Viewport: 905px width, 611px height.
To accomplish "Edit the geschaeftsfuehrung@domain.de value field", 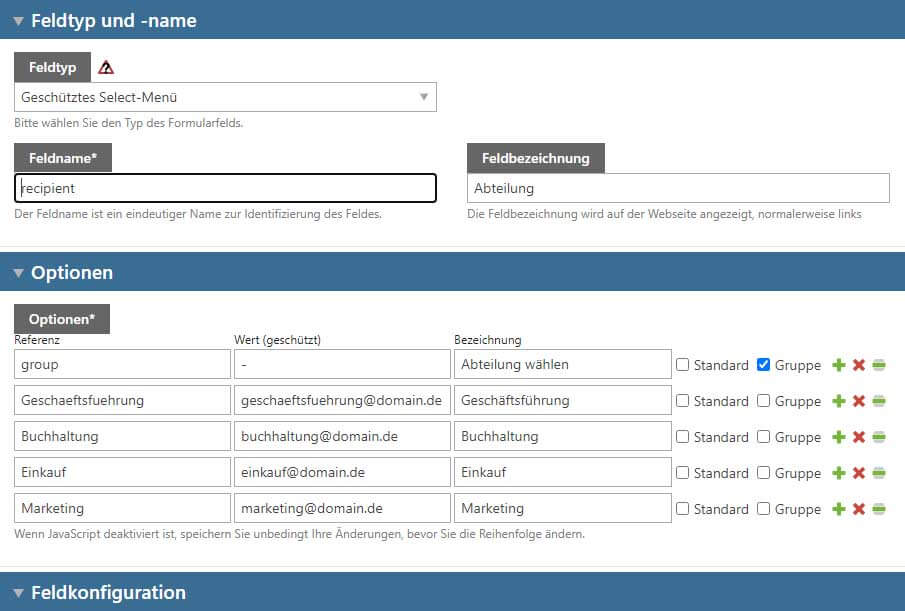I will 342,400.
